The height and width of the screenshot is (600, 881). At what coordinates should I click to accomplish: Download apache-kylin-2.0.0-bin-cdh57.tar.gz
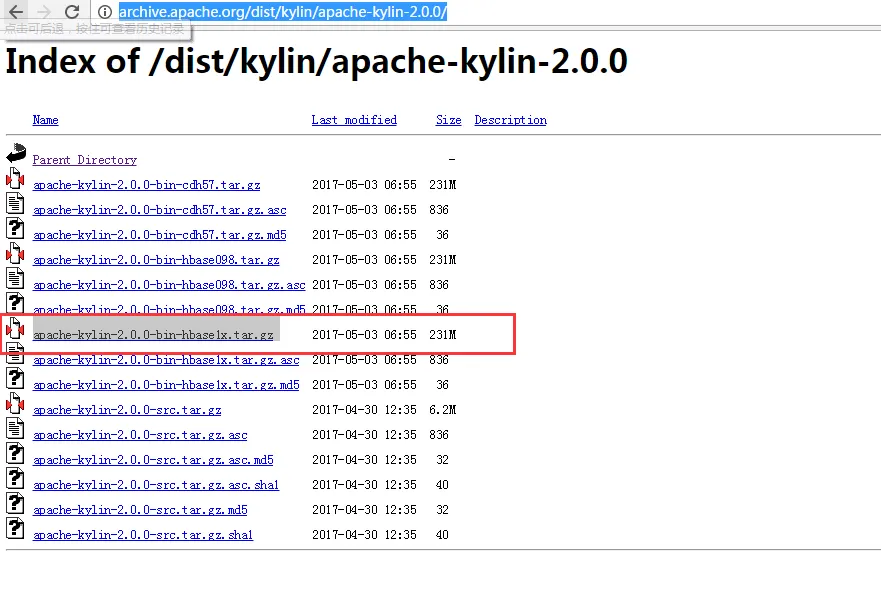(x=147, y=185)
